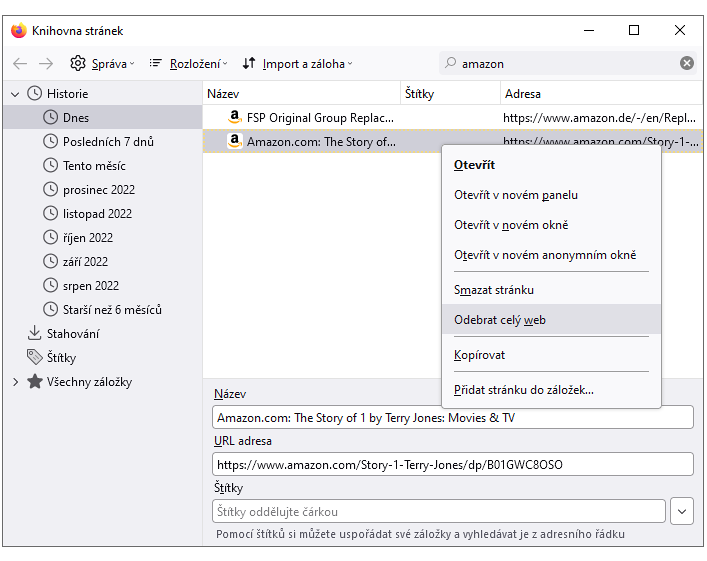This screenshot has width=707, height=561.
Task: Select říjen 2022 history folder
Action: point(103,237)
